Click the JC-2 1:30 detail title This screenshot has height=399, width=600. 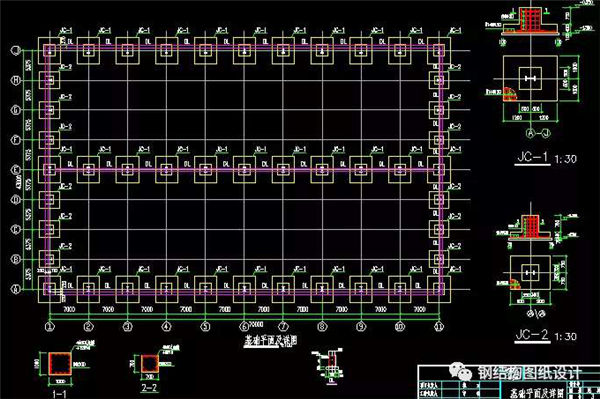pos(547,335)
